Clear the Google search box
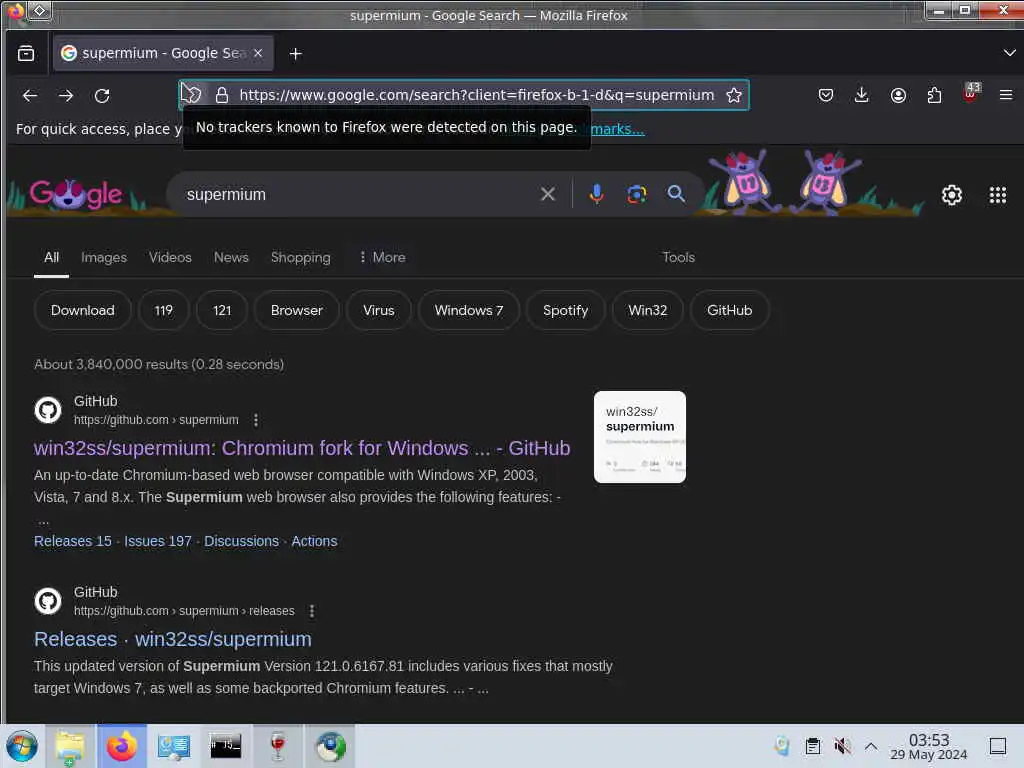This screenshot has width=1024, height=768. point(548,194)
